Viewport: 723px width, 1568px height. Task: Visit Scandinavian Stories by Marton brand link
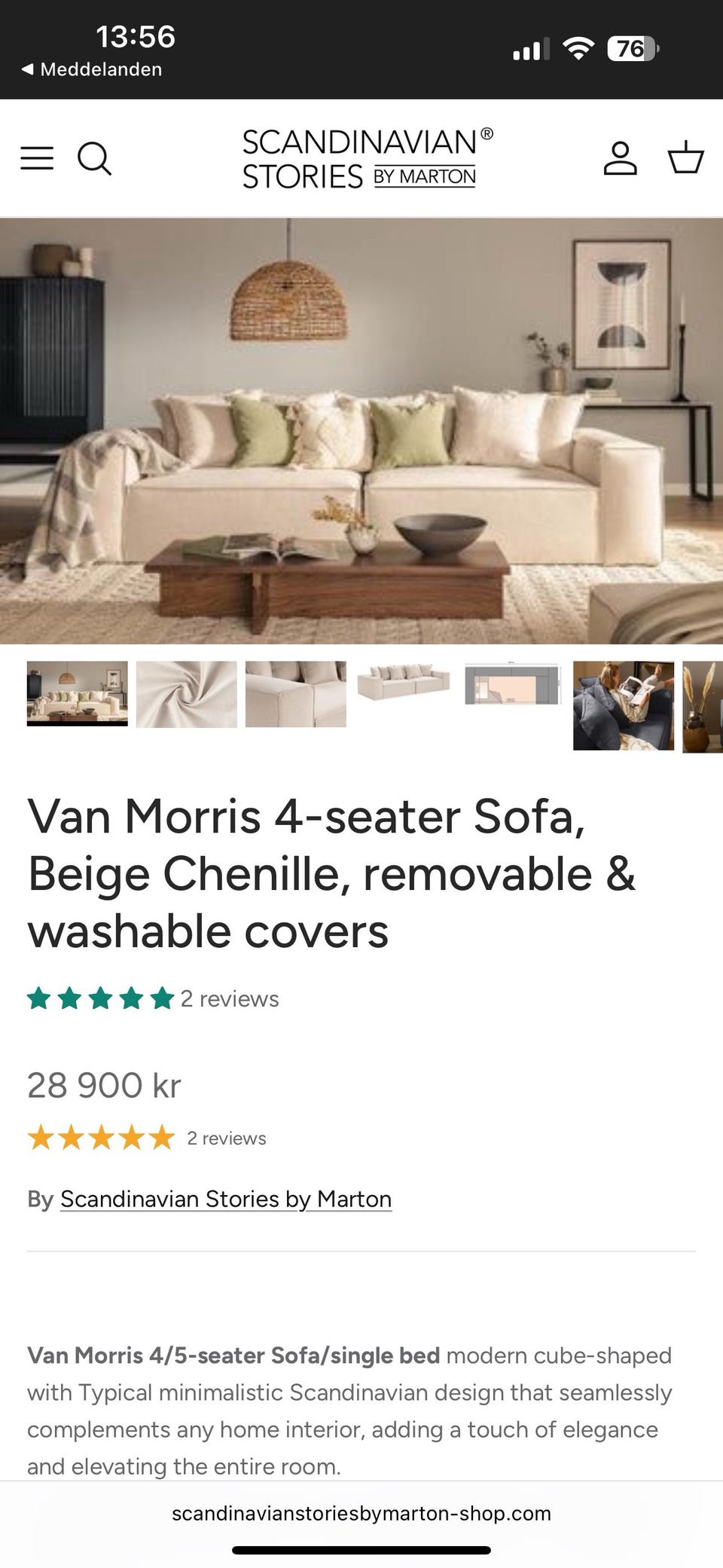pos(226,1199)
